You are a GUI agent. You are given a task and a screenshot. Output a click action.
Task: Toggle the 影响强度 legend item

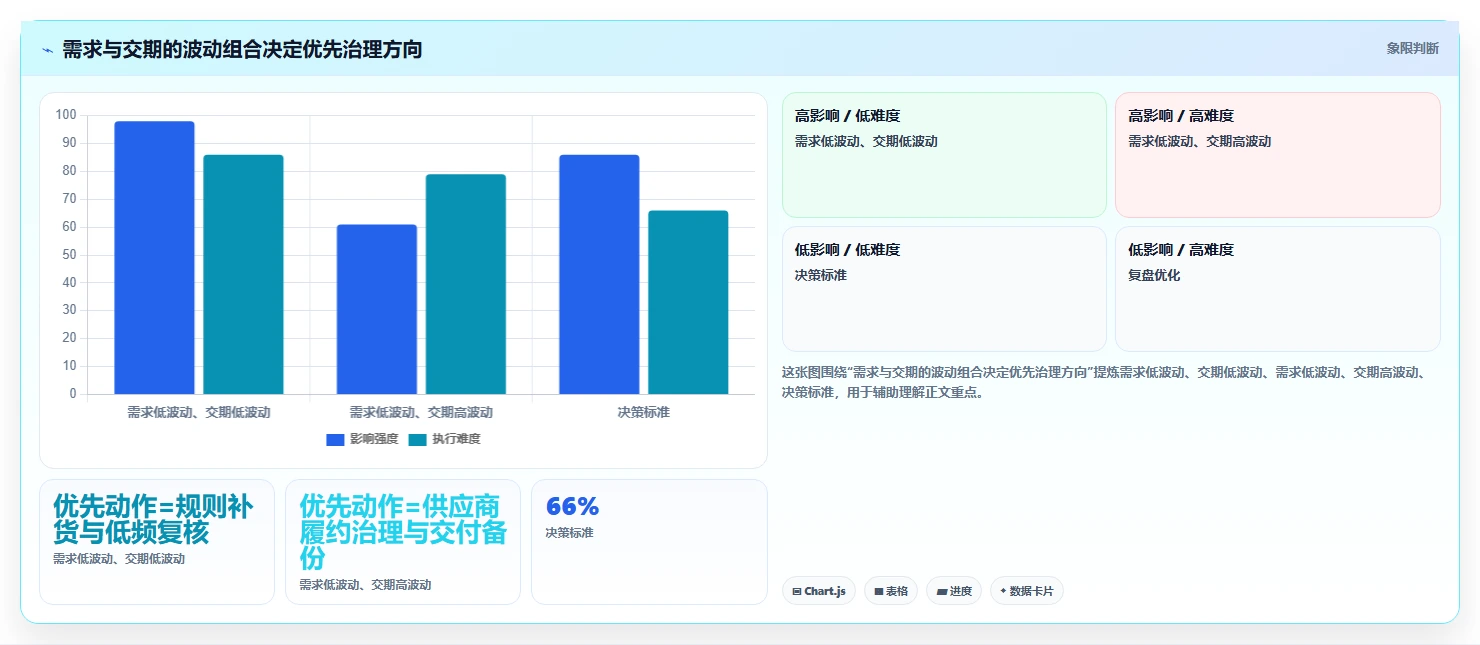(362, 439)
